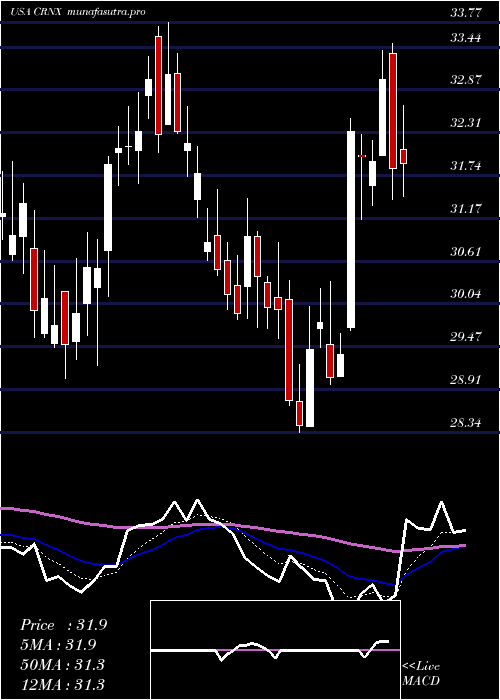The image size is (500, 700).
Task: Click inside the MACD indicator panel
Action: click(x=275, y=650)
